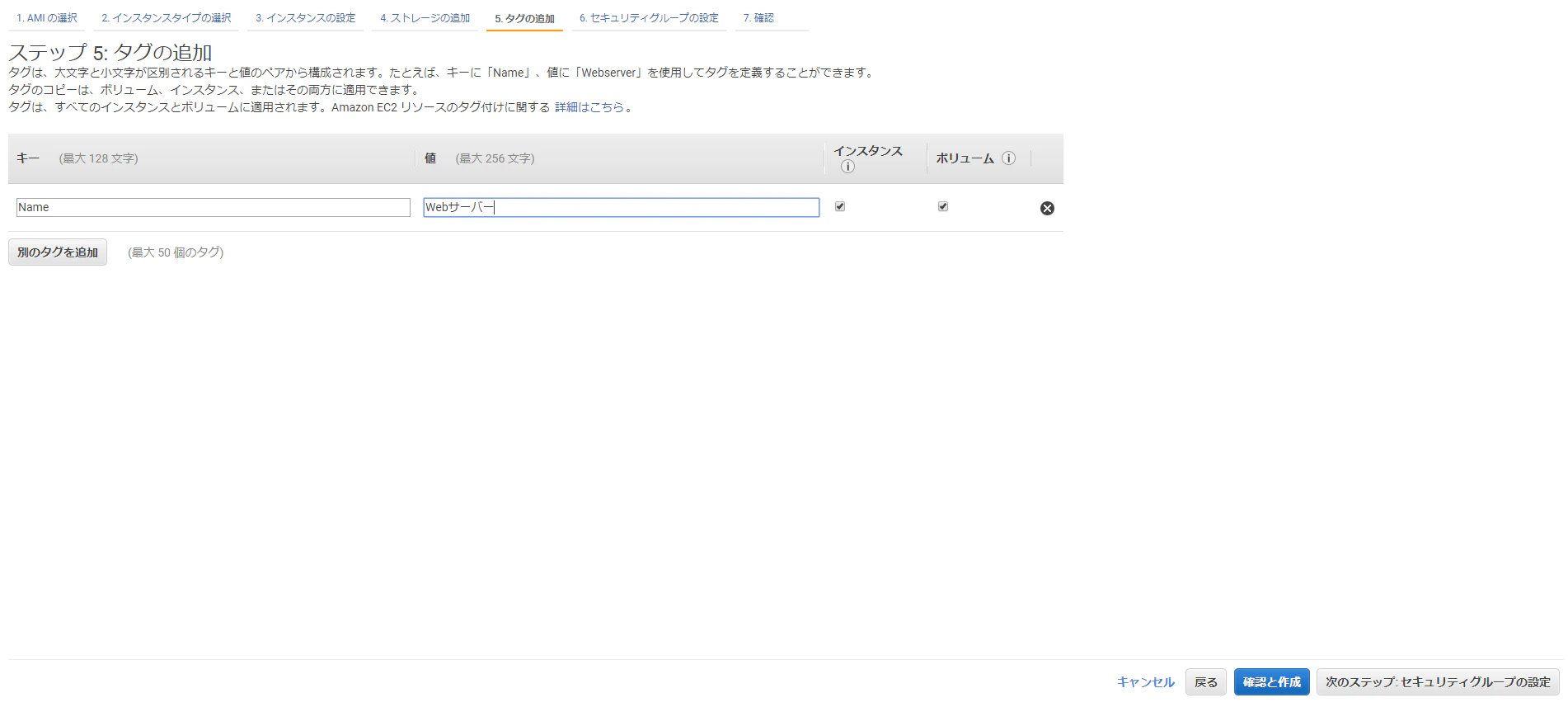Focus the value field containing Webサーバー
This screenshot has height=707, width=1568.
pyautogui.click(x=622, y=207)
